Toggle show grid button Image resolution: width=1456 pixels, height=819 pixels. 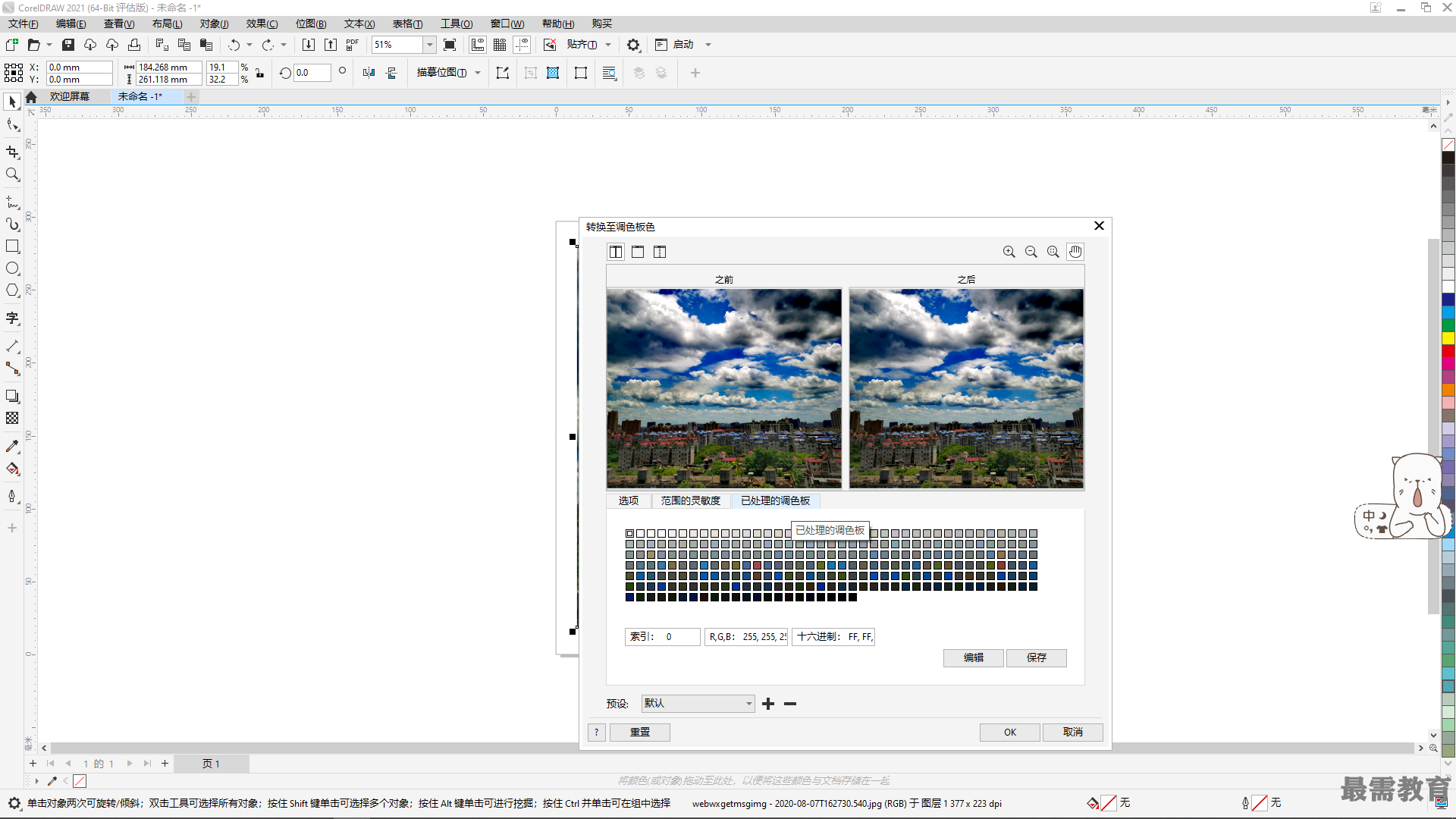500,45
